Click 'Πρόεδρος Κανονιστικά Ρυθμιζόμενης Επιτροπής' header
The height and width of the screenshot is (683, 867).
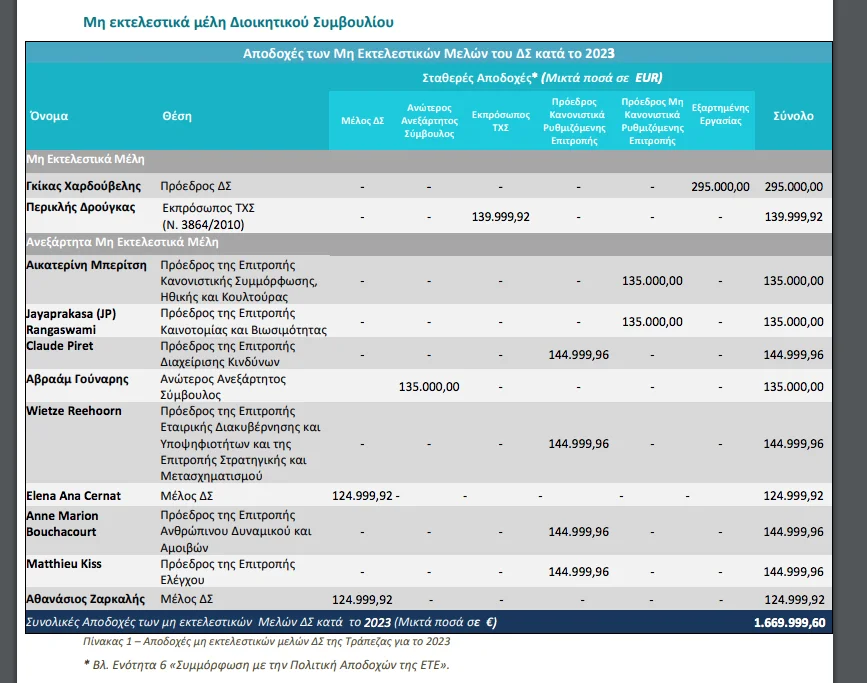(x=574, y=121)
